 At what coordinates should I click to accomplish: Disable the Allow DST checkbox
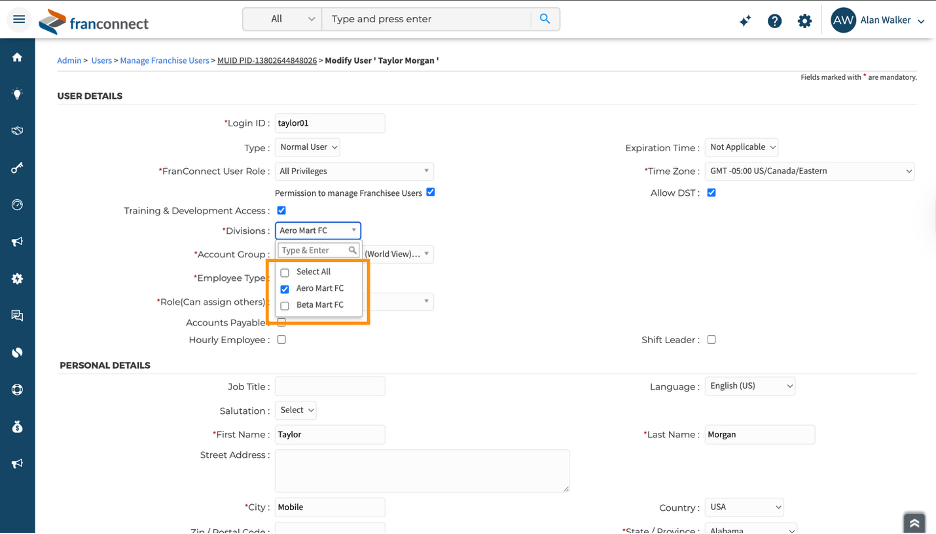711,193
